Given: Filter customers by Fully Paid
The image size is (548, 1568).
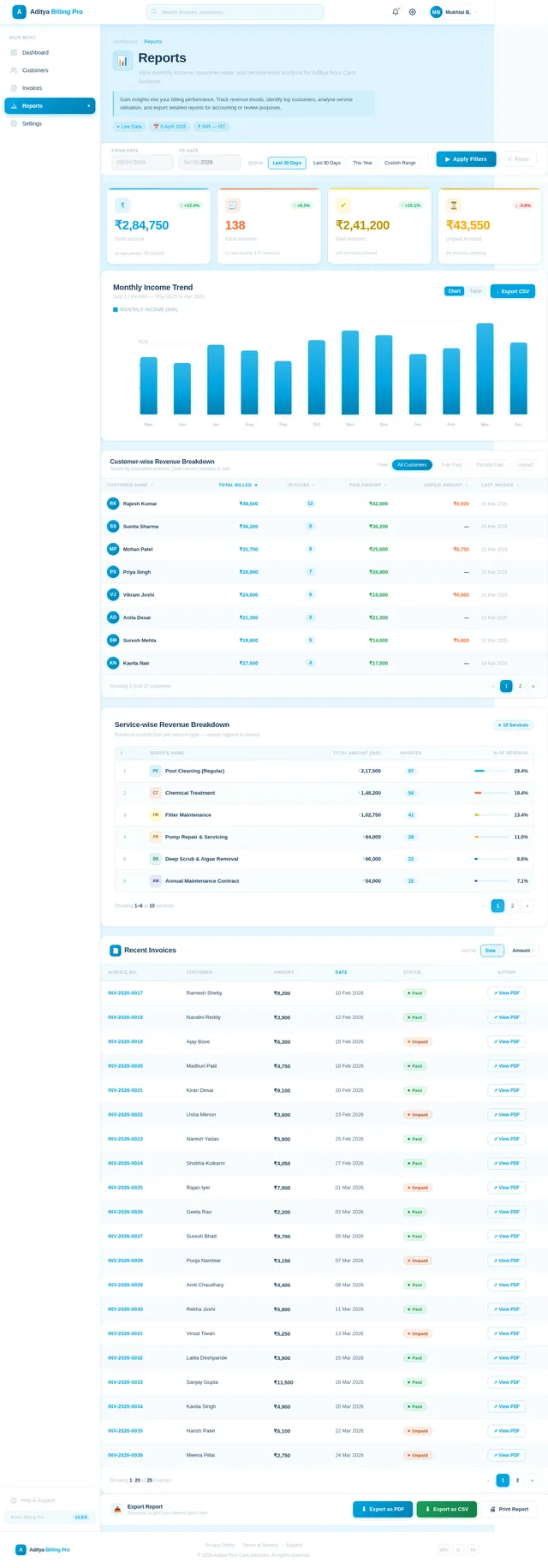Looking at the screenshot, I should tap(451, 465).
